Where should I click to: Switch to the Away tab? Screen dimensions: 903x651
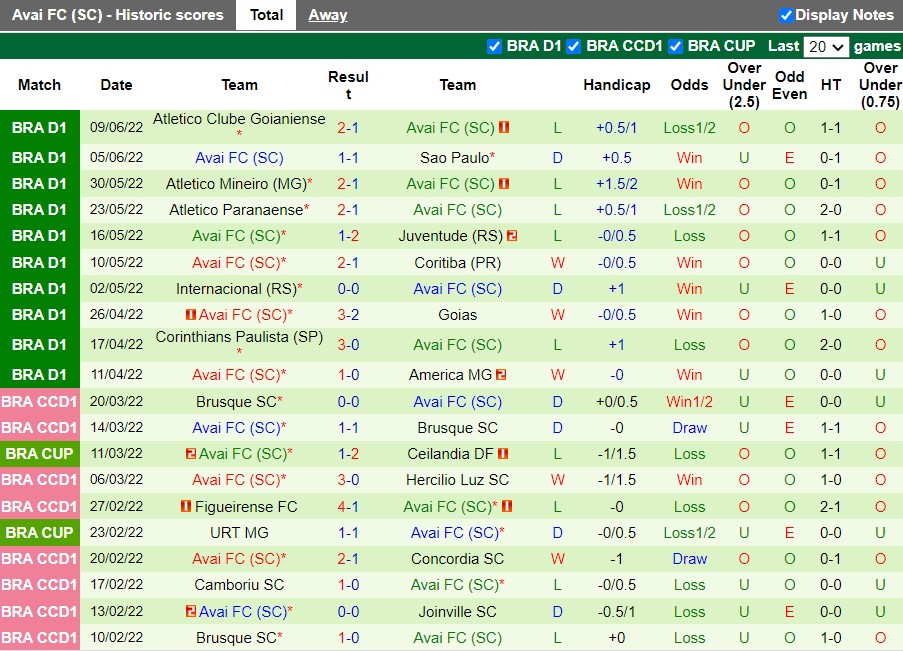328,15
